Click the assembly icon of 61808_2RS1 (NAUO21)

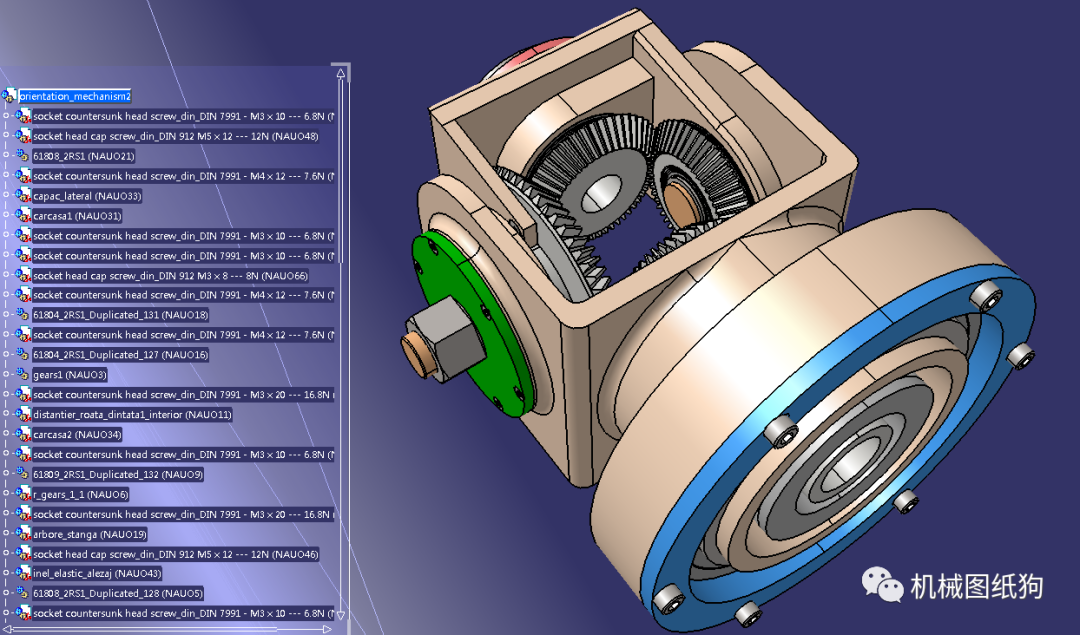point(23,156)
